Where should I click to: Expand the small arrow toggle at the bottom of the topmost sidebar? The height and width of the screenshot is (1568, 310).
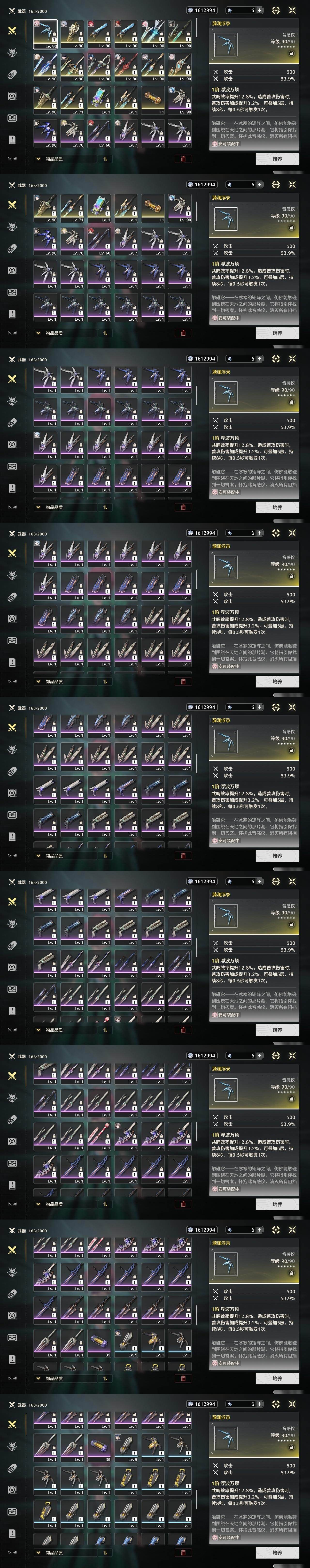(x=12, y=159)
